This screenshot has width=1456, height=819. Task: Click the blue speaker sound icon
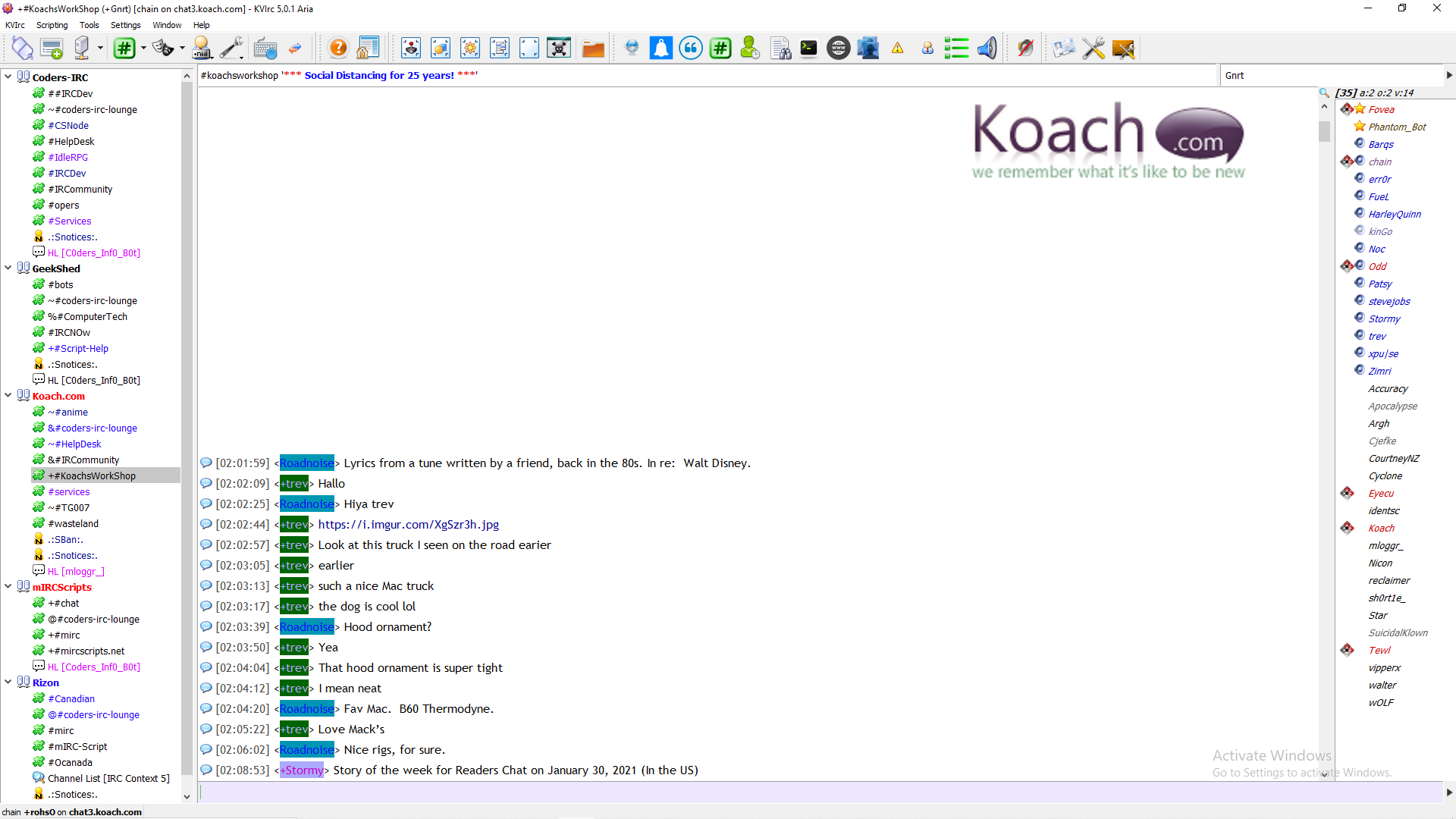point(987,49)
